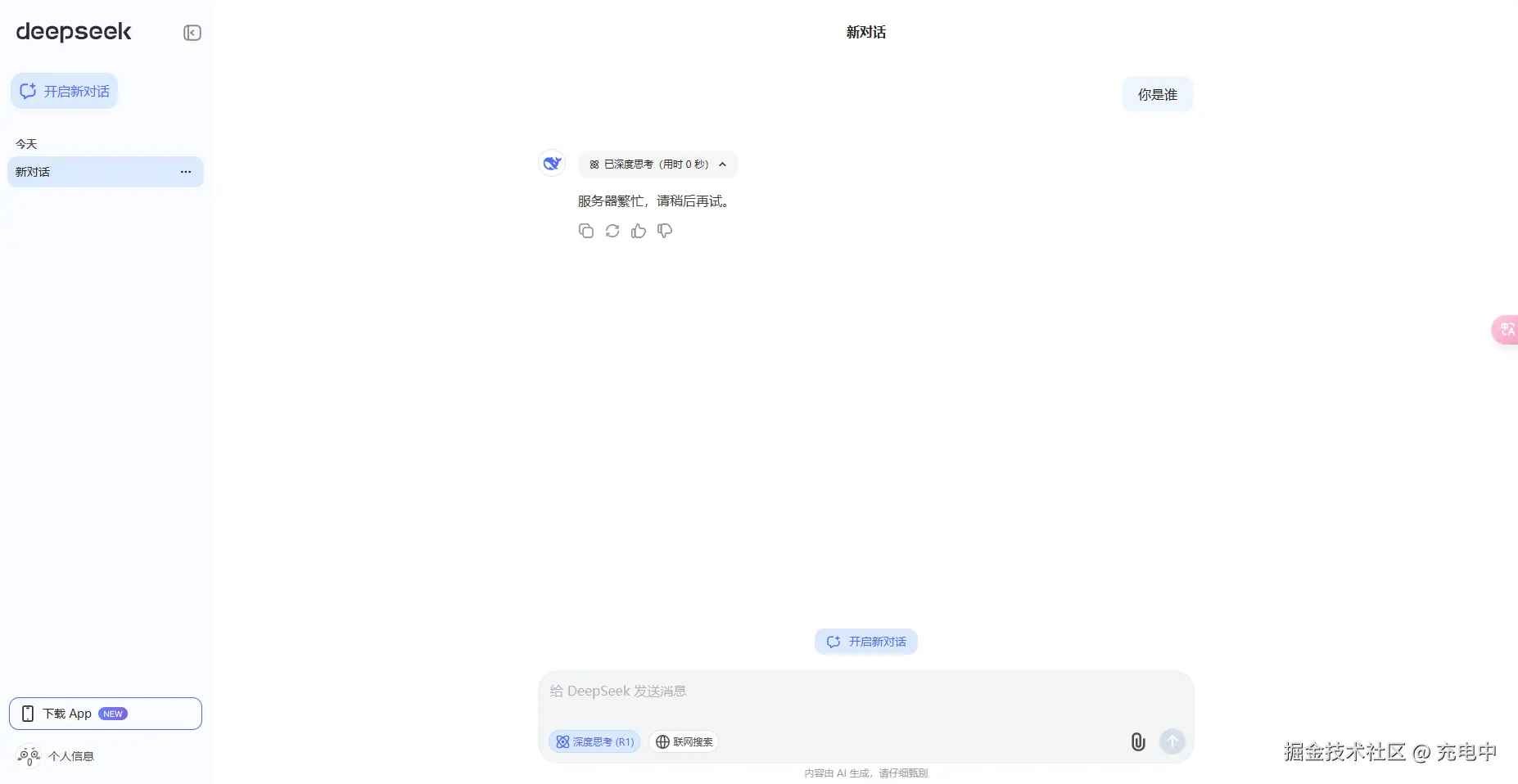Click the phone icon in 下载 App
Viewport: 1518px width, 784px height.
pos(28,714)
